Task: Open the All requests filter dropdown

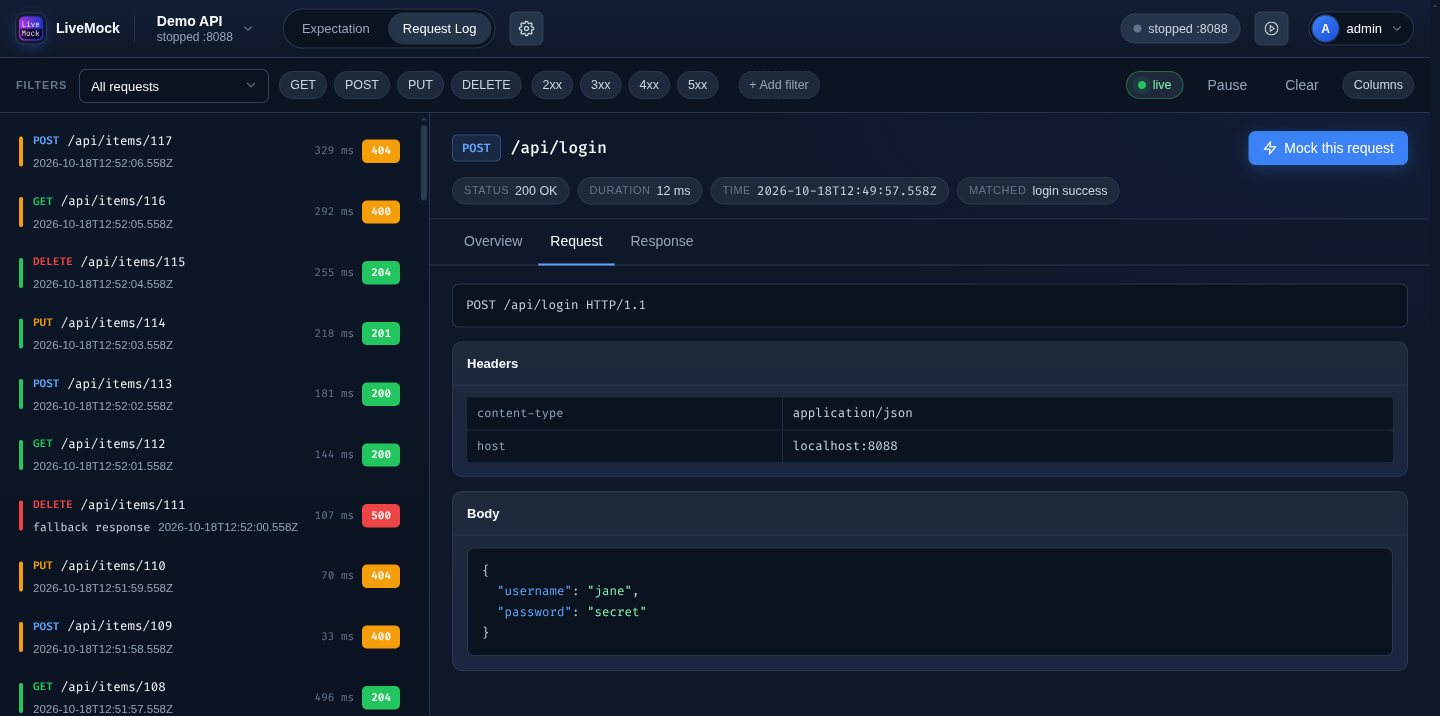Action: pos(174,86)
